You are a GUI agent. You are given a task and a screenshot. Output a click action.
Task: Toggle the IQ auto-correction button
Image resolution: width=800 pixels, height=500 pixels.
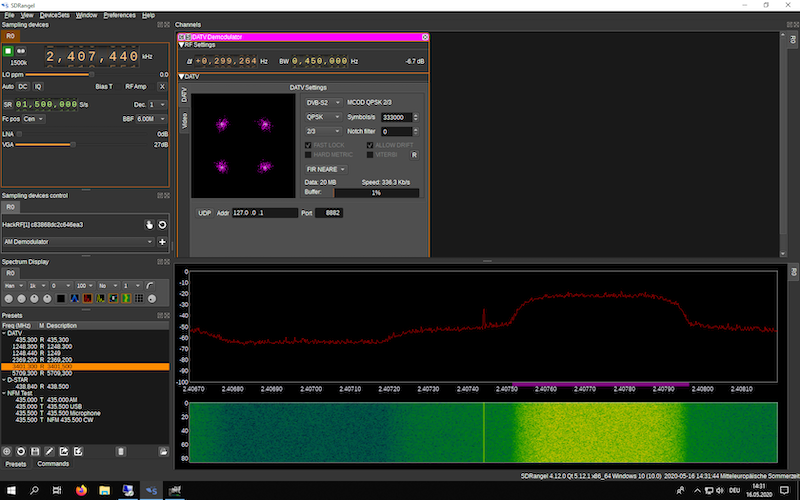[38, 87]
